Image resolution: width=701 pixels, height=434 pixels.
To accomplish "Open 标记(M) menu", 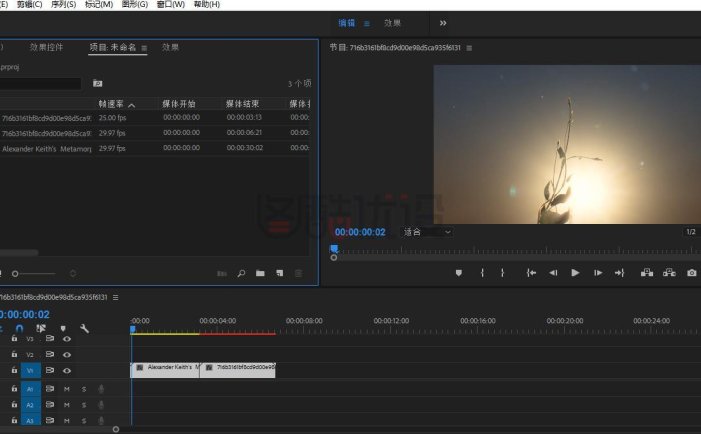I will pyautogui.click(x=98, y=4).
